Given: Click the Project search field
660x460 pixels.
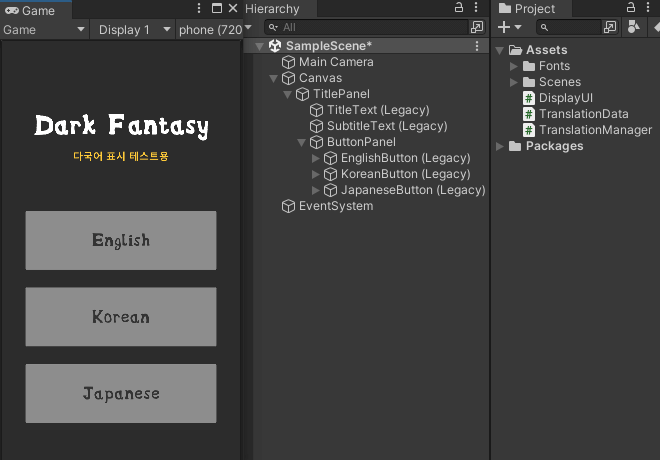Looking at the screenshot, I should (568, 27).
